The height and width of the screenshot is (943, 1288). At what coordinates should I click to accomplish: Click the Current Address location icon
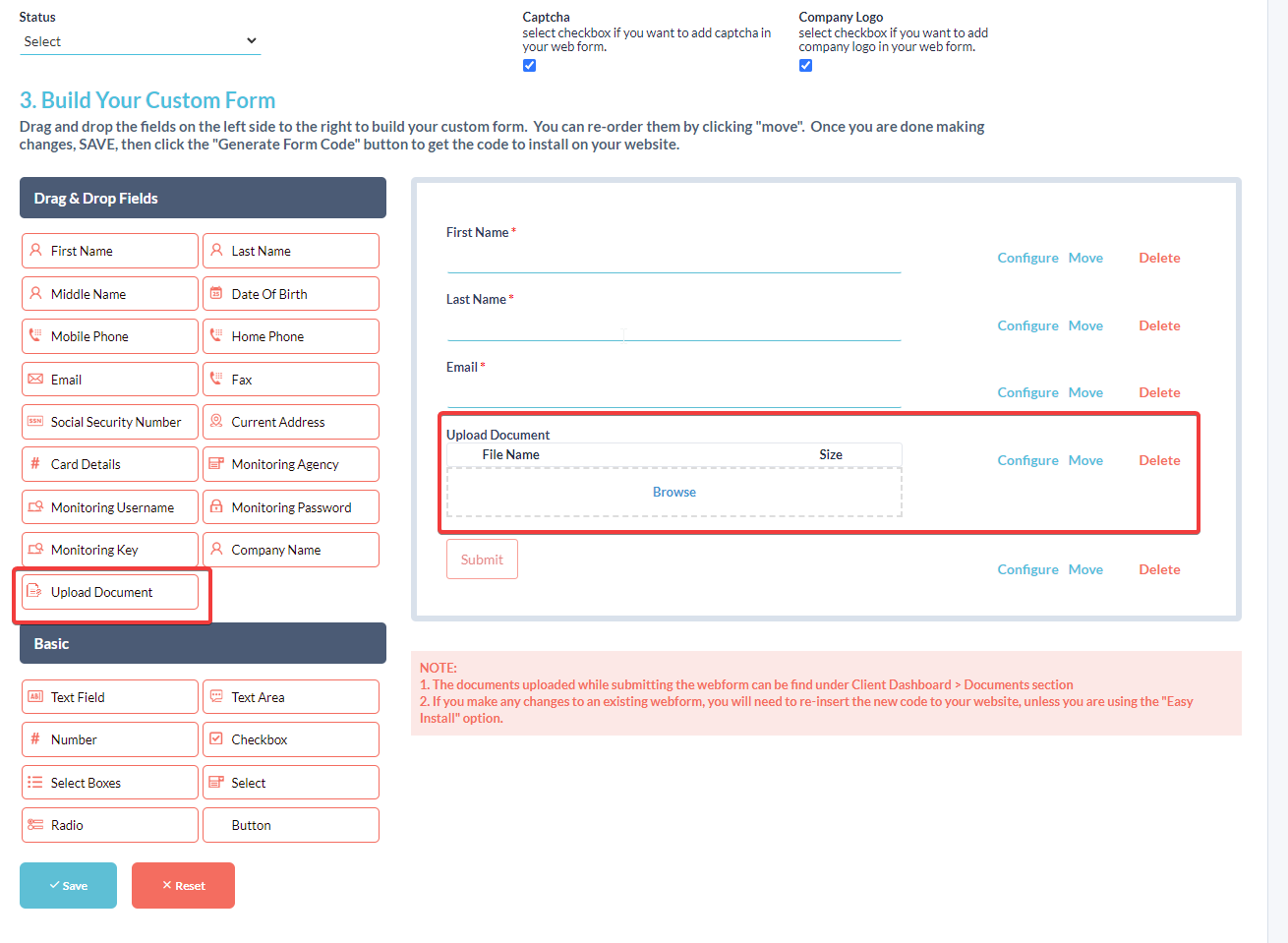(x=216, y=422)
